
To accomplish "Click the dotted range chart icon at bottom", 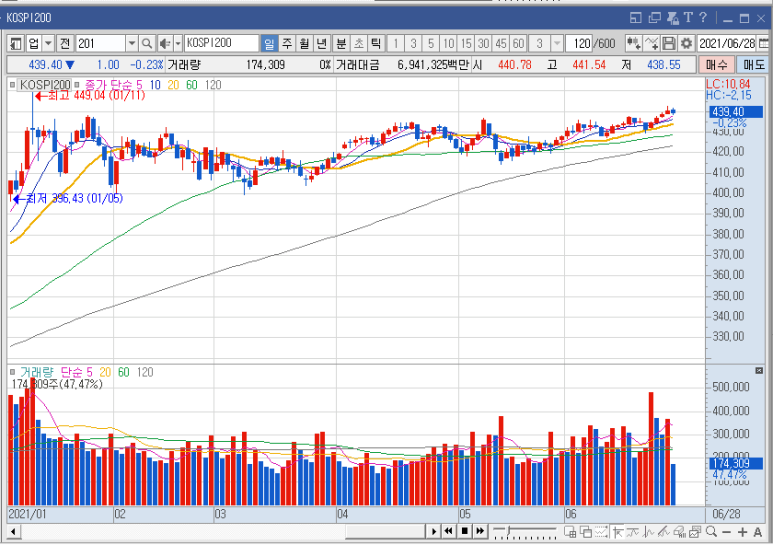I will tap(601, 532).
